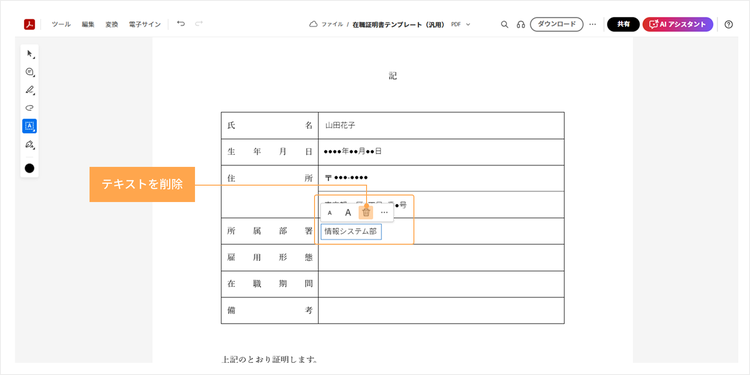Open more options in text popup toolbar
Image resolution: width=750 pixels, height=375 pixels.
coord(384,212)
